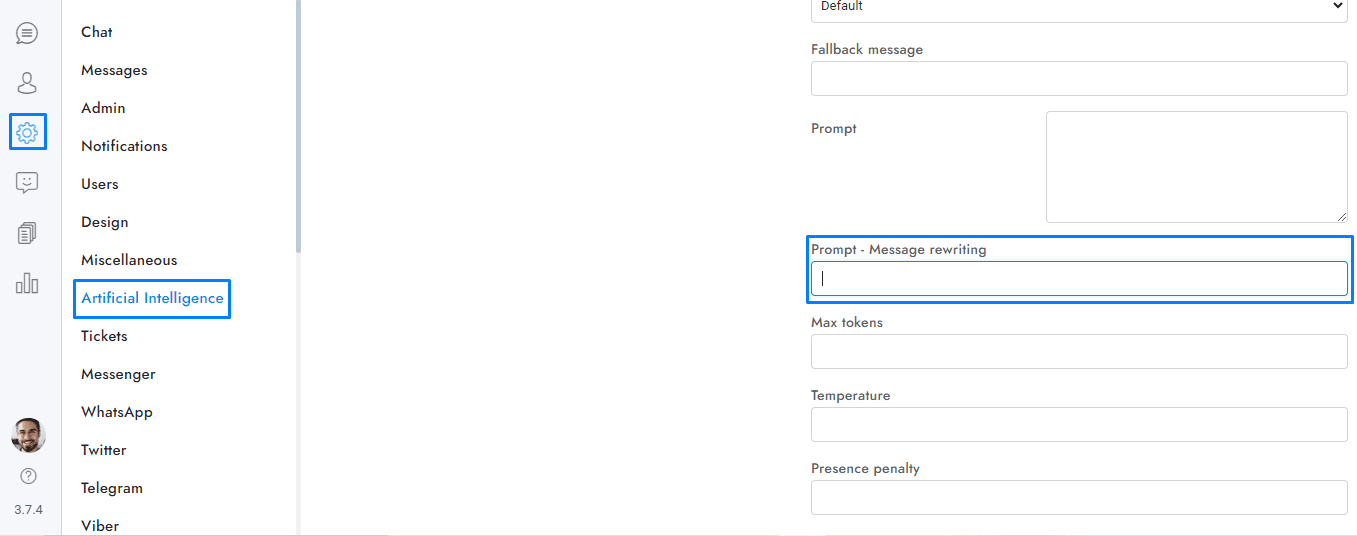This screenshot has width=1357, height=536.
Task: Click the agent profile avatar photo
Action: click(28, 435)
